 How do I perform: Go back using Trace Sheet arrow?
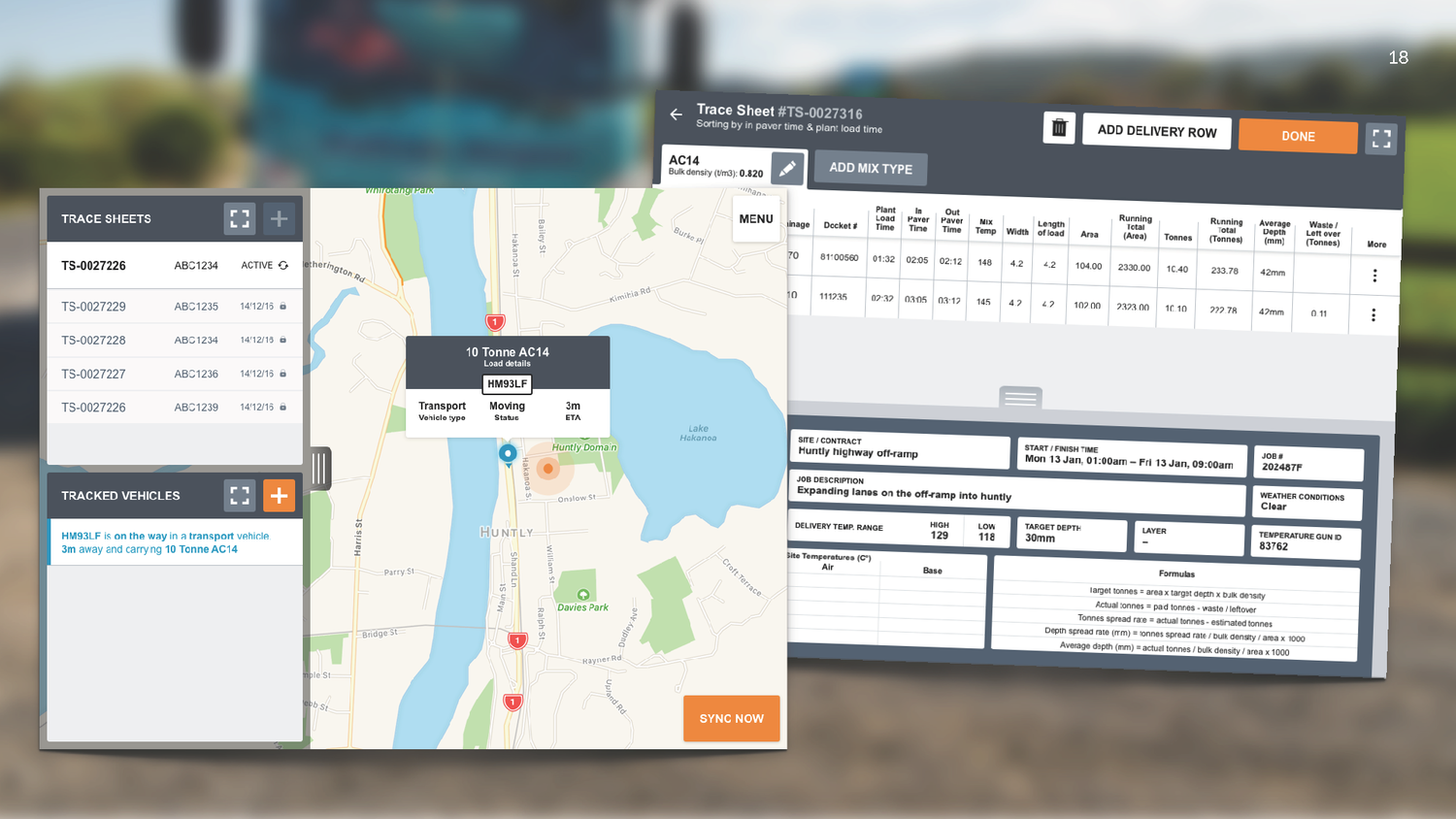coord(677,115)
